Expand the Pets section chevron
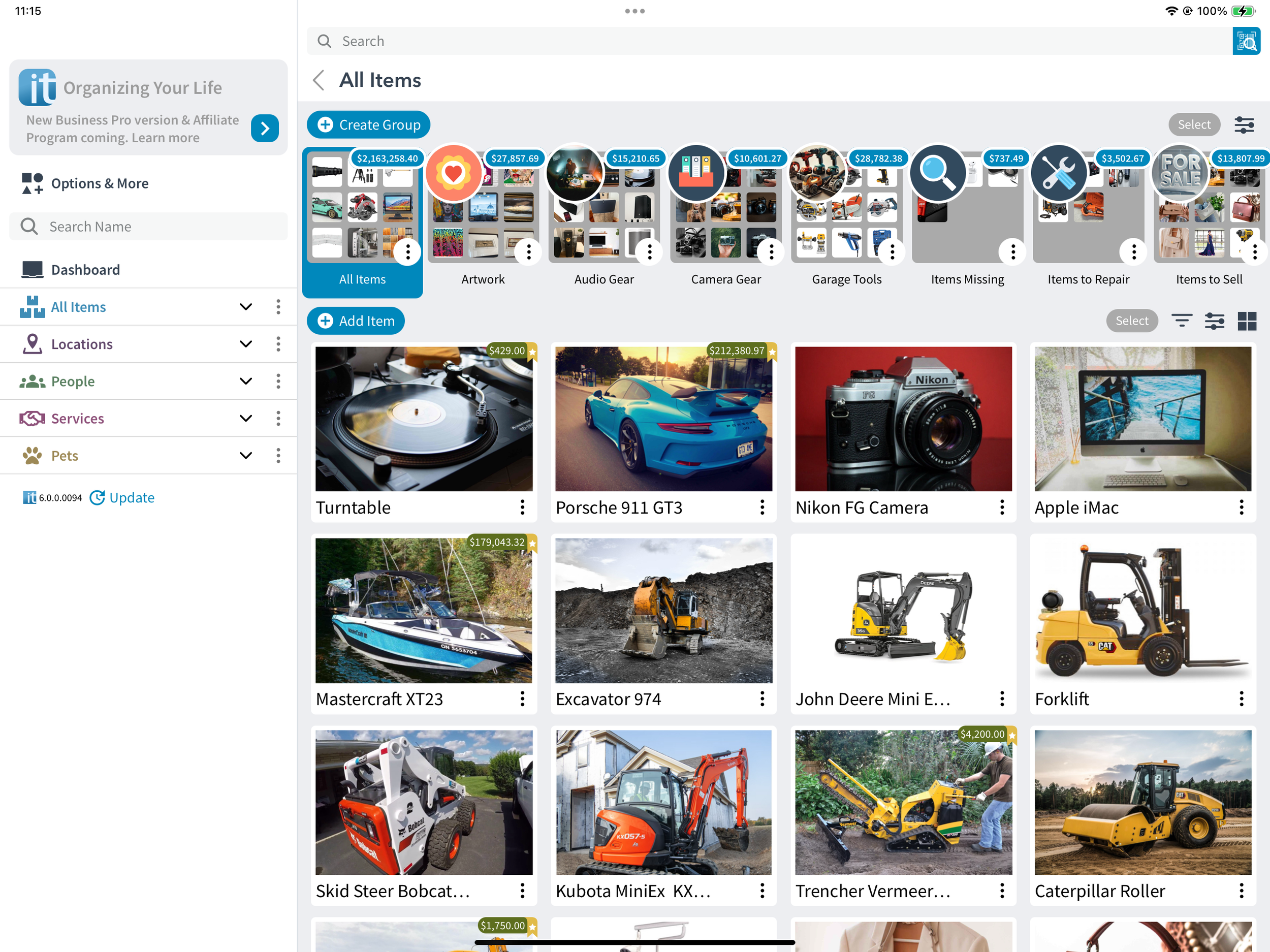This screenshot has width=1270, height=952. point(246,456)
